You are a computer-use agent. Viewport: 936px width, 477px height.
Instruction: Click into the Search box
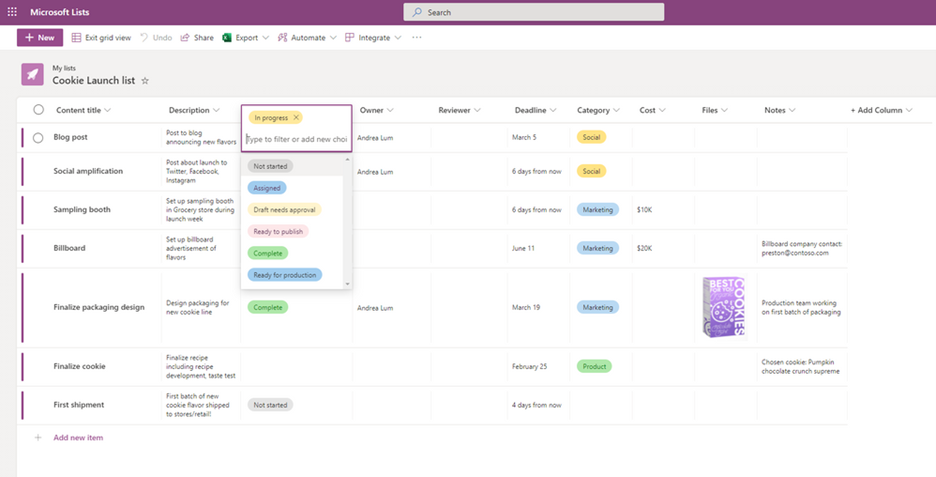coord(534,12)
